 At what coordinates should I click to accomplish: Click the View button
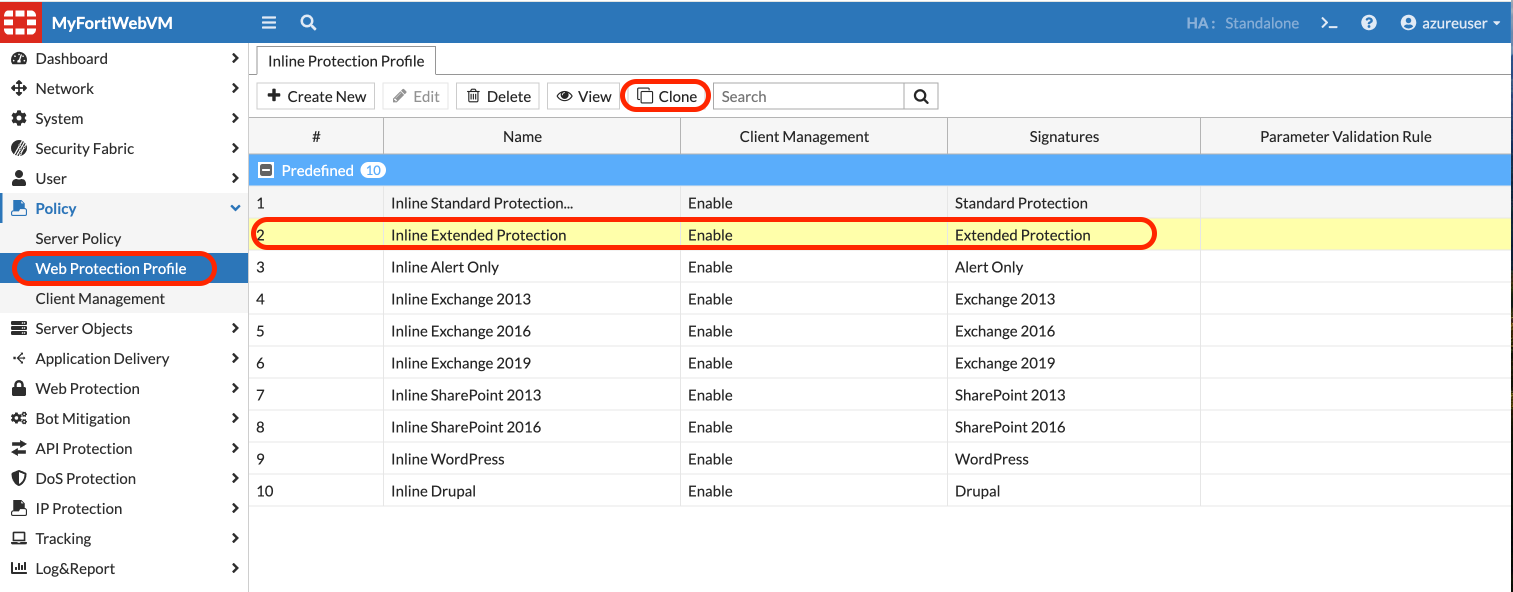click(x=584, y=97)
